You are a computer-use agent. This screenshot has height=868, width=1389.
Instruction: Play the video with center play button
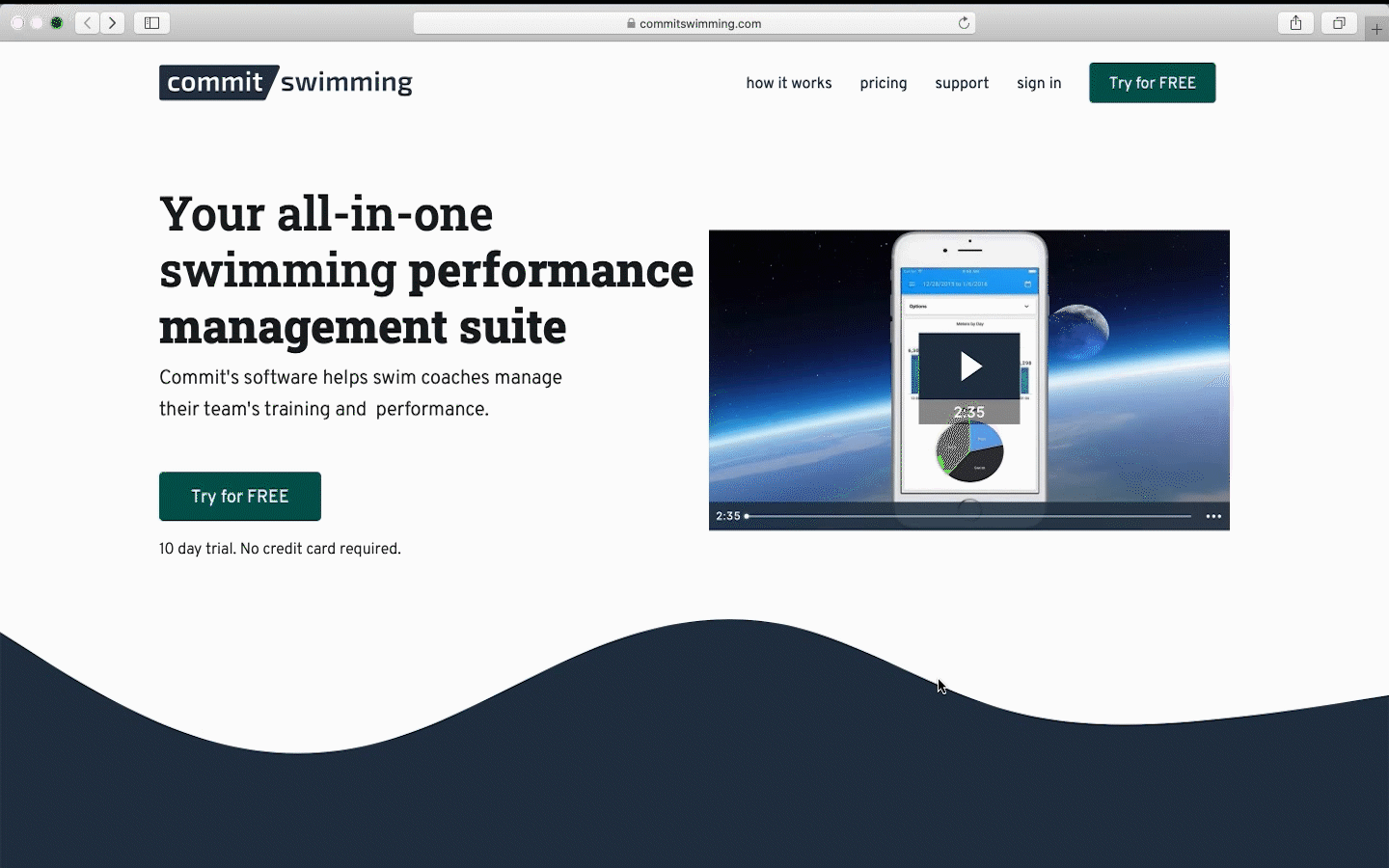tap(969, 366)
